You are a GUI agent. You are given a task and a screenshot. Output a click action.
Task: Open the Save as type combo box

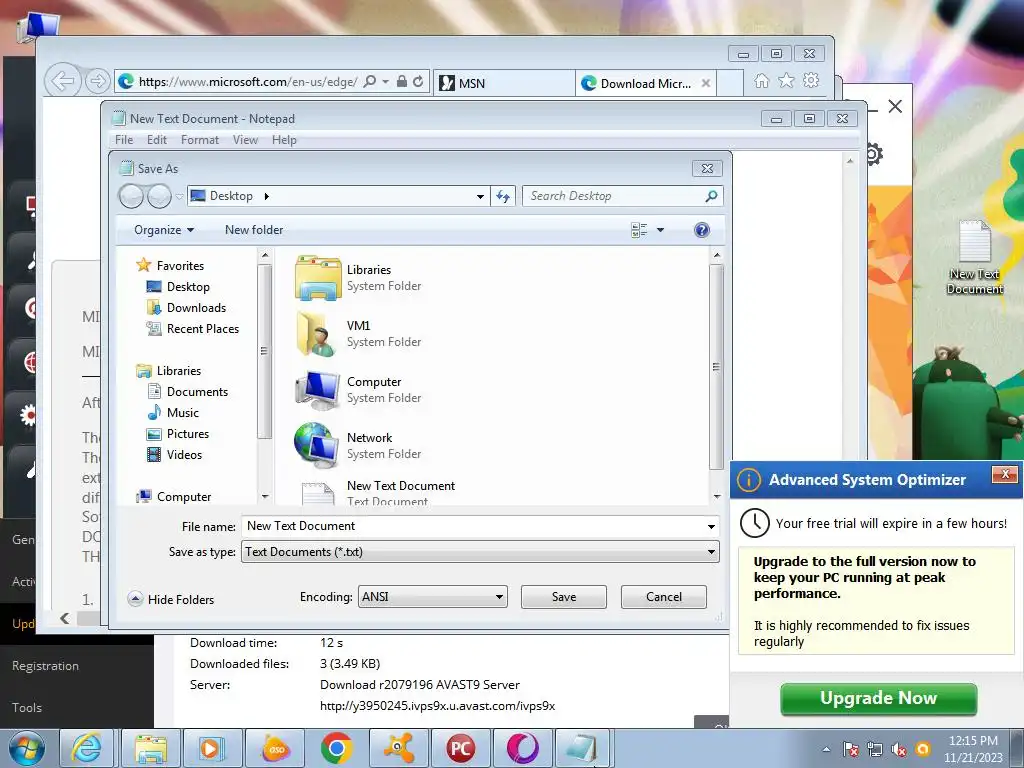coord(481,552)
